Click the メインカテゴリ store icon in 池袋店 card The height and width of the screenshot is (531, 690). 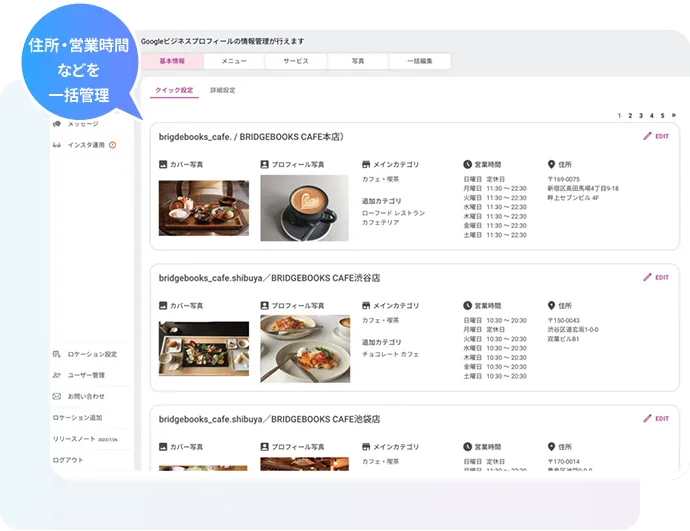click(x=366, y=447)
